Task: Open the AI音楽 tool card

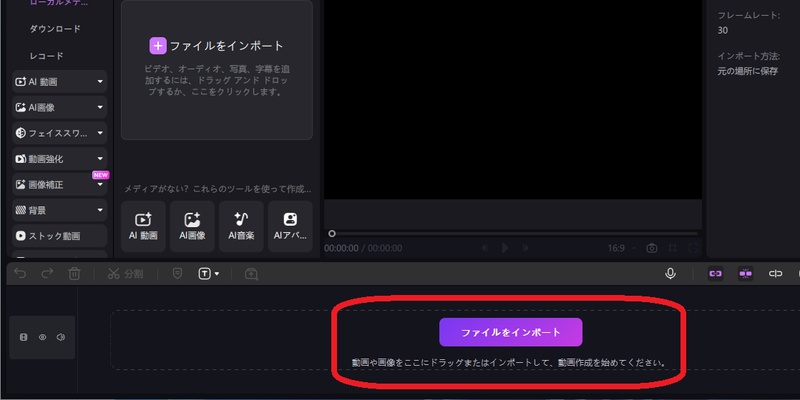Action: 241,226
